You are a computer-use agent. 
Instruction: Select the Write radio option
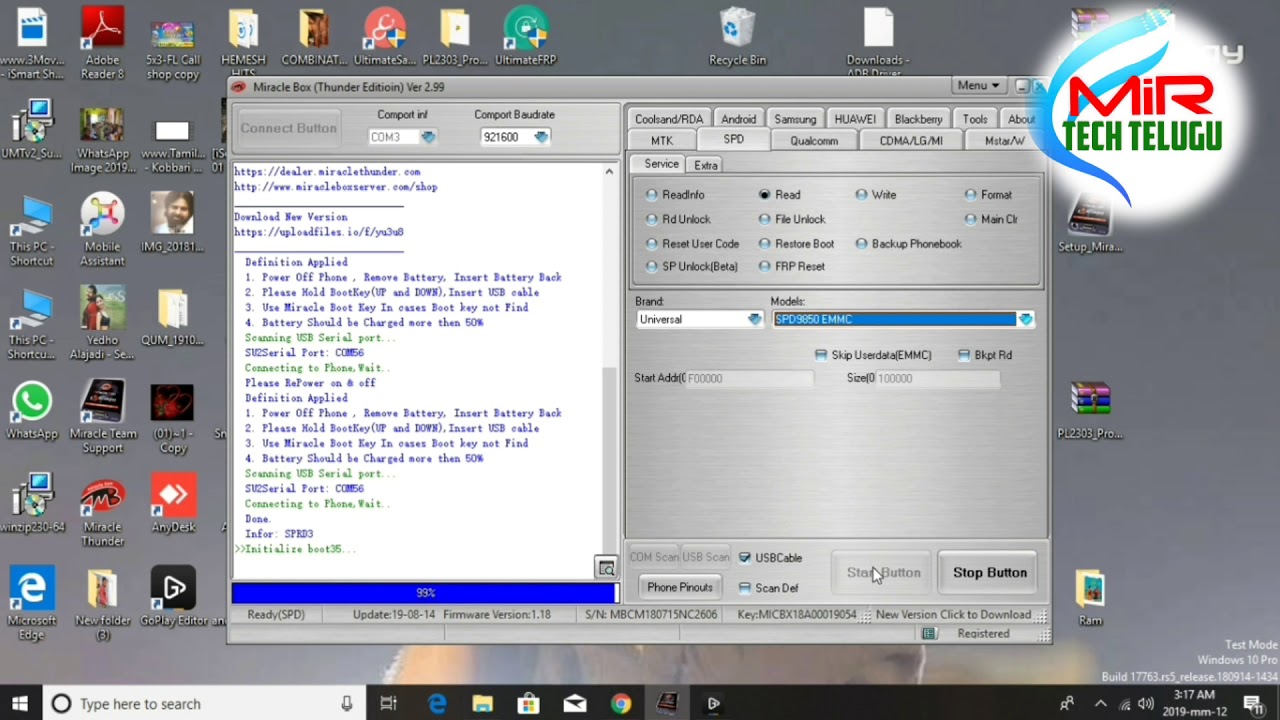tap(876, 195)
